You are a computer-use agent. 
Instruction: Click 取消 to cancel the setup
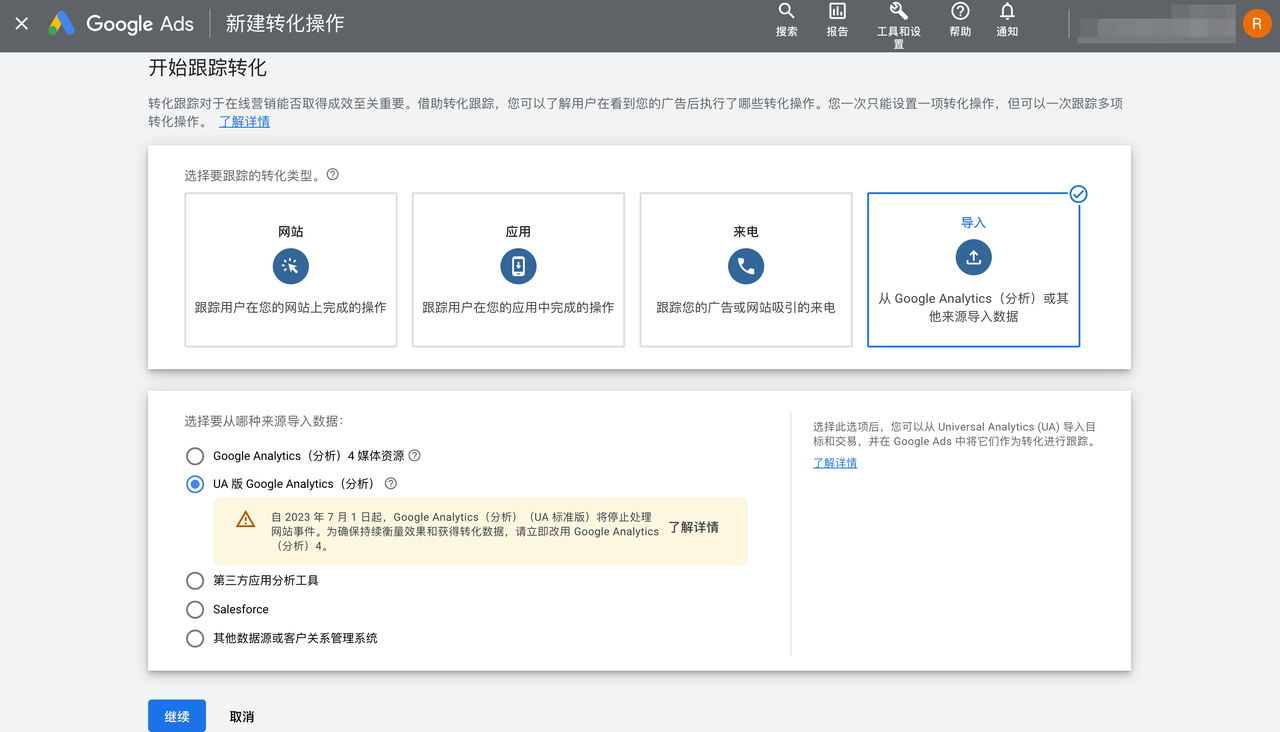click(x=240, y=716)
